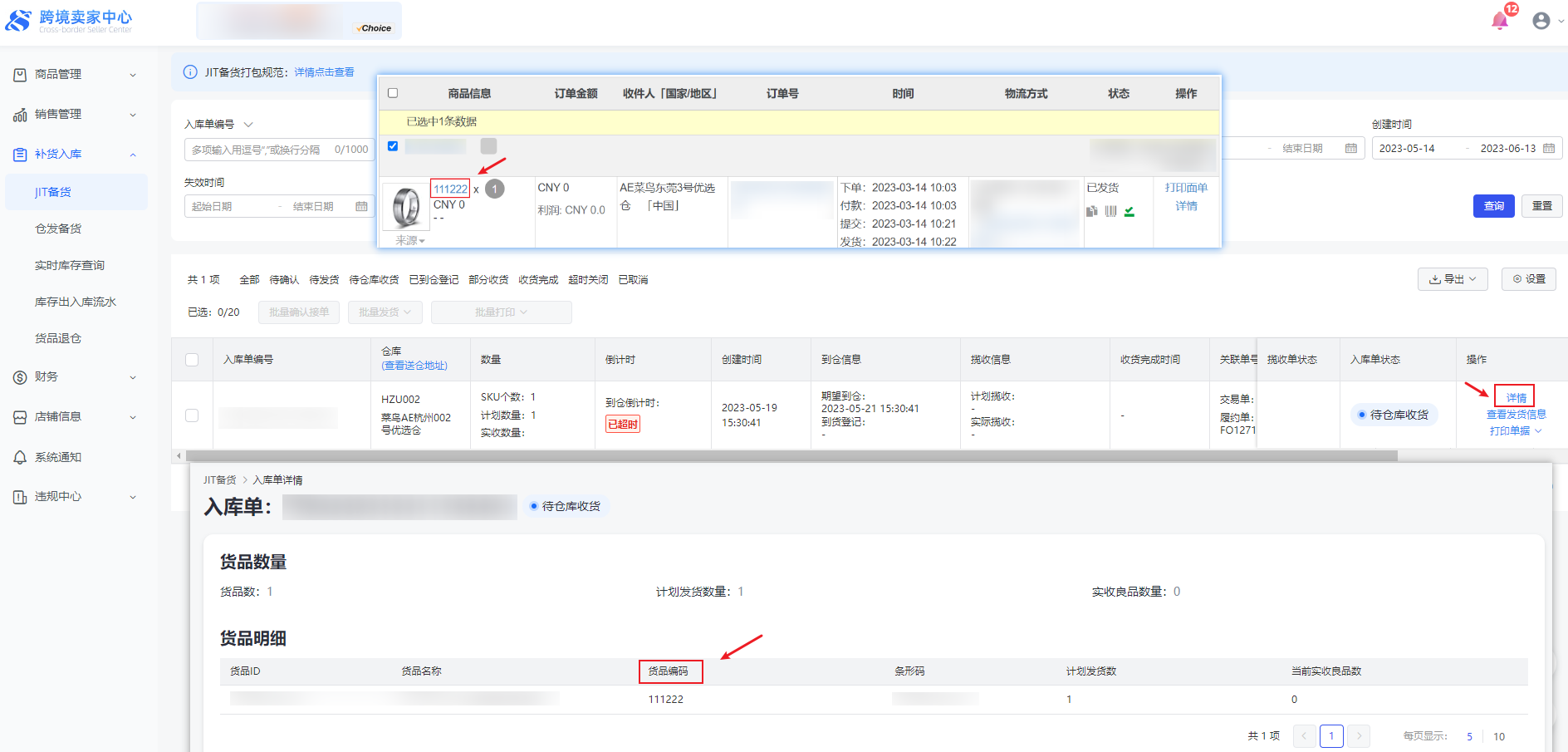Click the 财务 sidebar icon
This screenshot has width=1568, height=752.
[20, 377]
